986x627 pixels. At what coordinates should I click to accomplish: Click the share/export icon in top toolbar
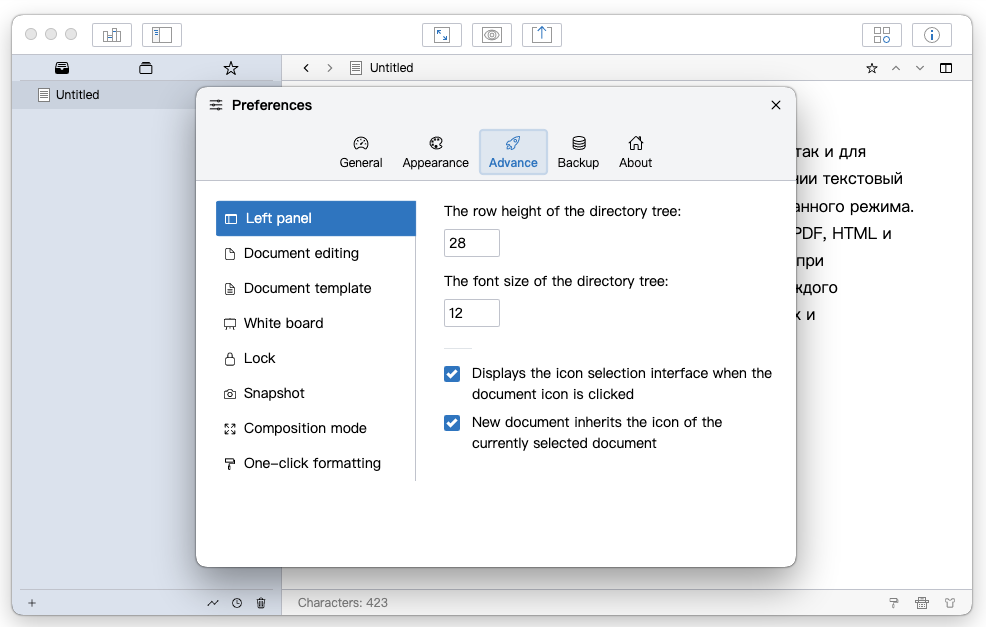[541, 35]
